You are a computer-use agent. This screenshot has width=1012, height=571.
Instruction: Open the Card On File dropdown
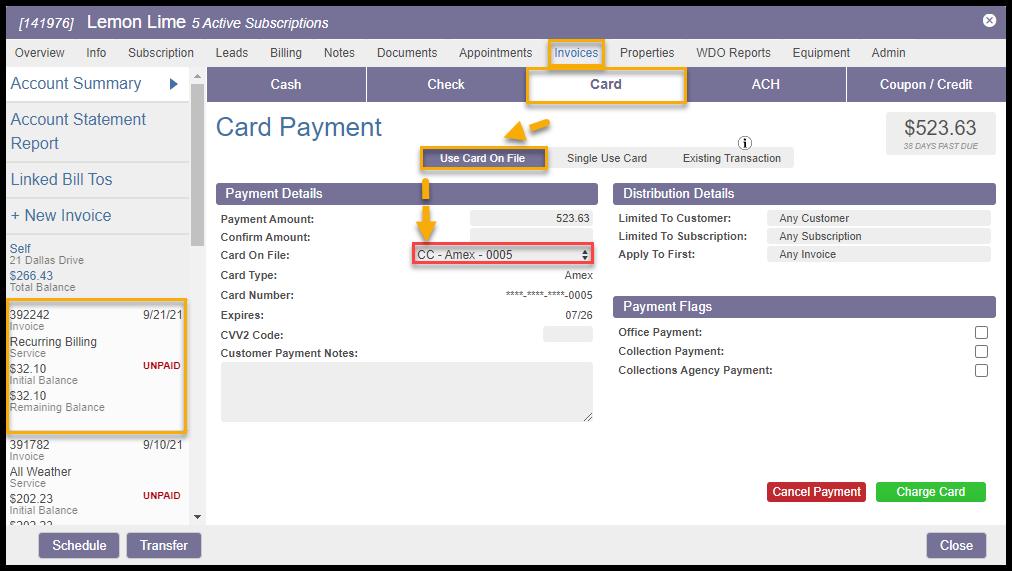click(x=503, y=255)
